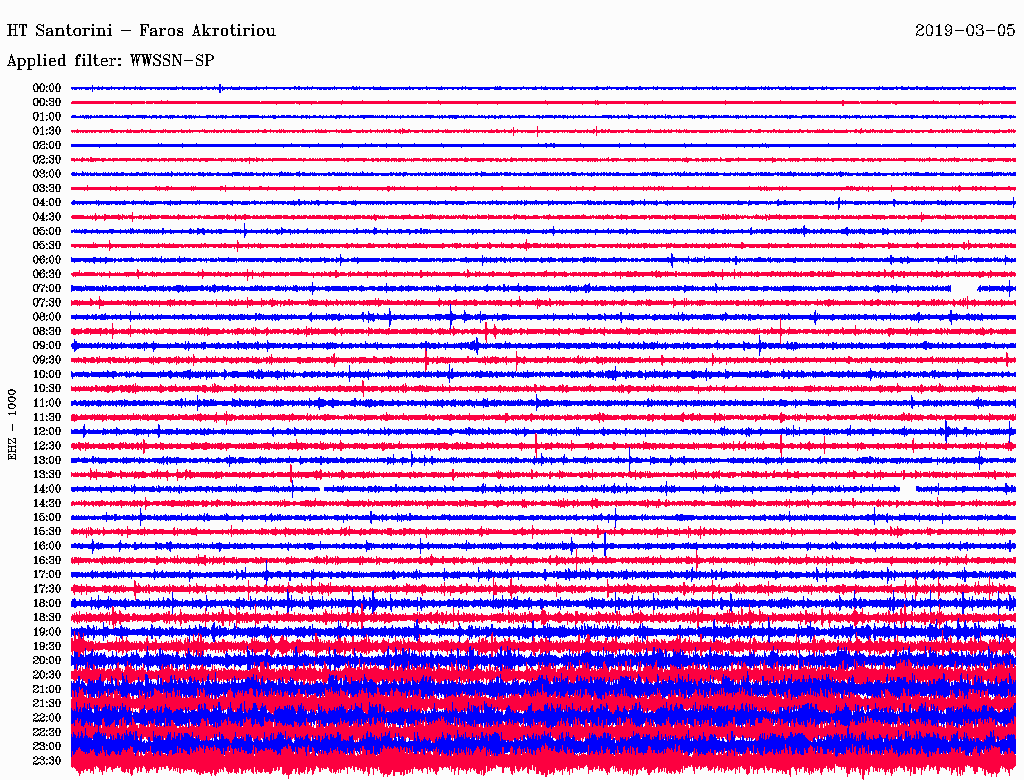Select the 14:00 time label
Image resolution: width=1024 pixels, height=780 pixels.
click(x=47, y=489)
